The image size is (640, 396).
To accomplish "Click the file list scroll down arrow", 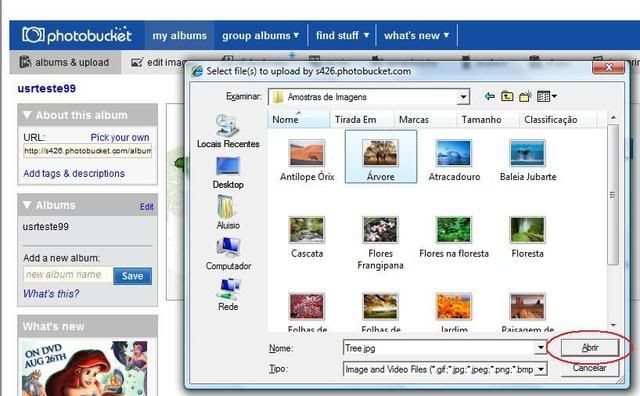I will pos(613,325).
